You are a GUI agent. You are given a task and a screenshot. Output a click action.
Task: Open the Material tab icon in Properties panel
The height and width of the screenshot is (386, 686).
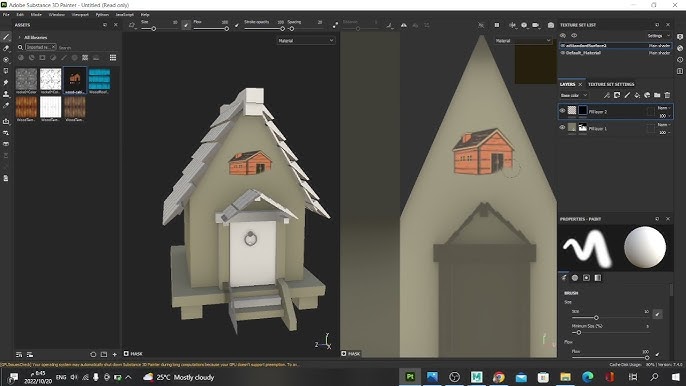[598, 278]
